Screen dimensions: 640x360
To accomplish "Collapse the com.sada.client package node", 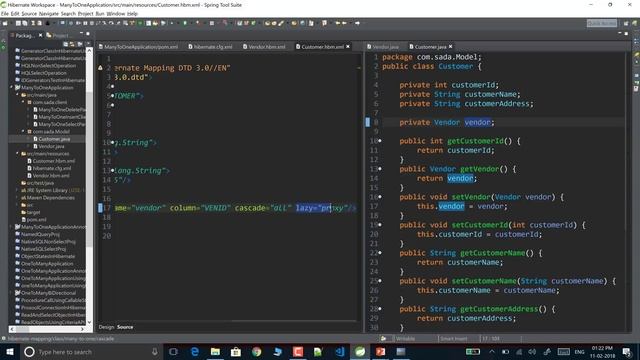I will [23, 102].
